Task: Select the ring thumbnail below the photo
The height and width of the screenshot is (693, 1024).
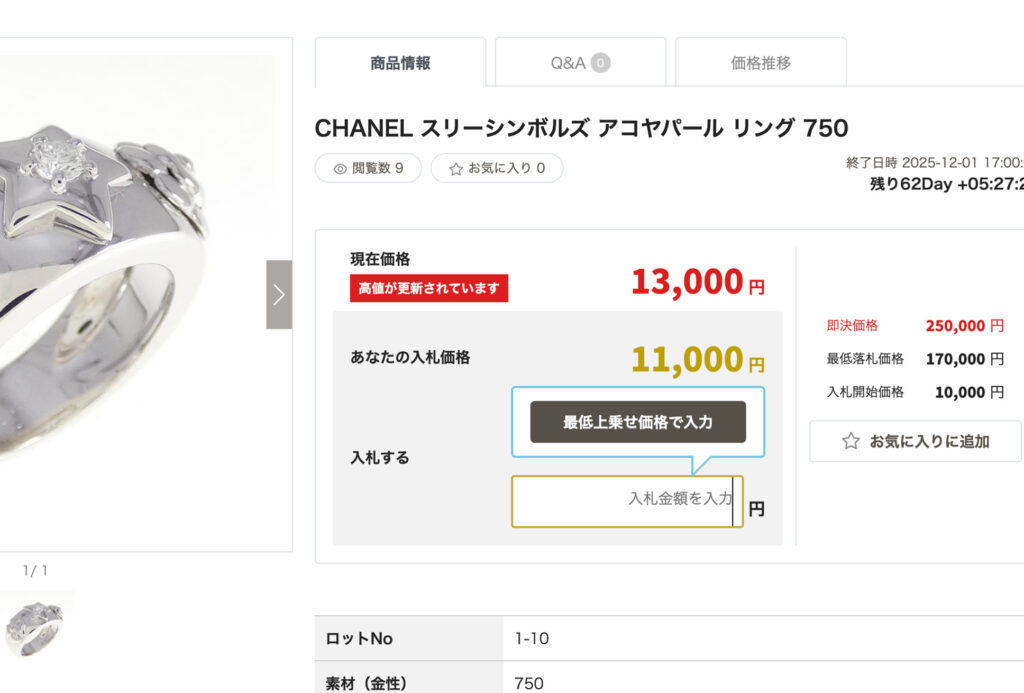Action: point(37,625)
